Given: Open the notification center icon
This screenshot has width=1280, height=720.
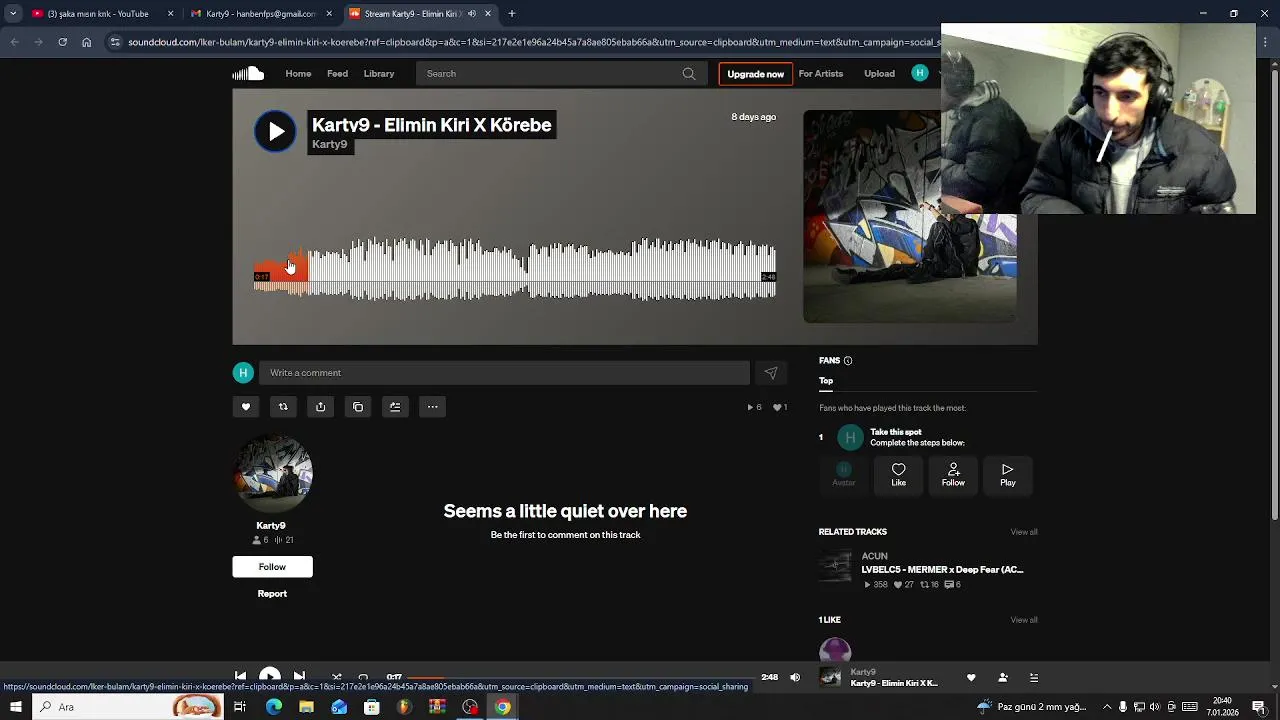Looking at the screenshot, I should click(1259, 707).
